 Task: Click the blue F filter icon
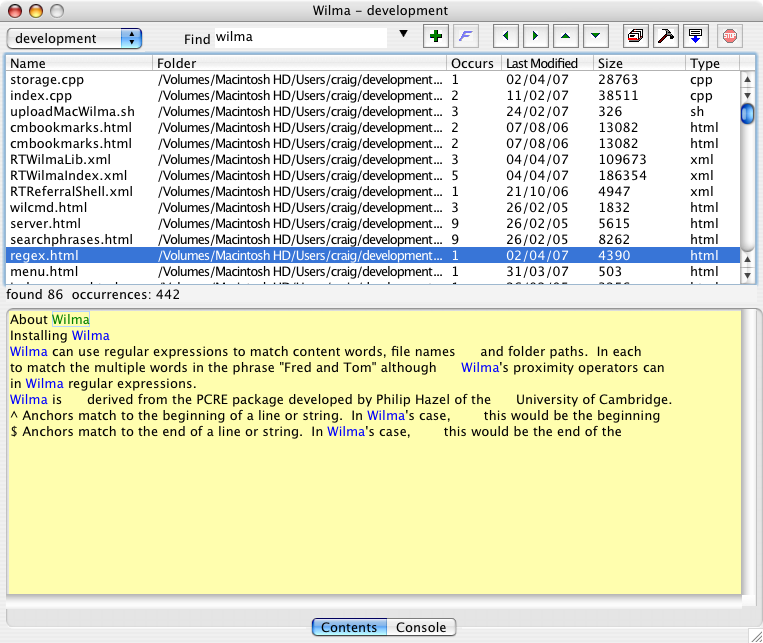coord(466,36)
